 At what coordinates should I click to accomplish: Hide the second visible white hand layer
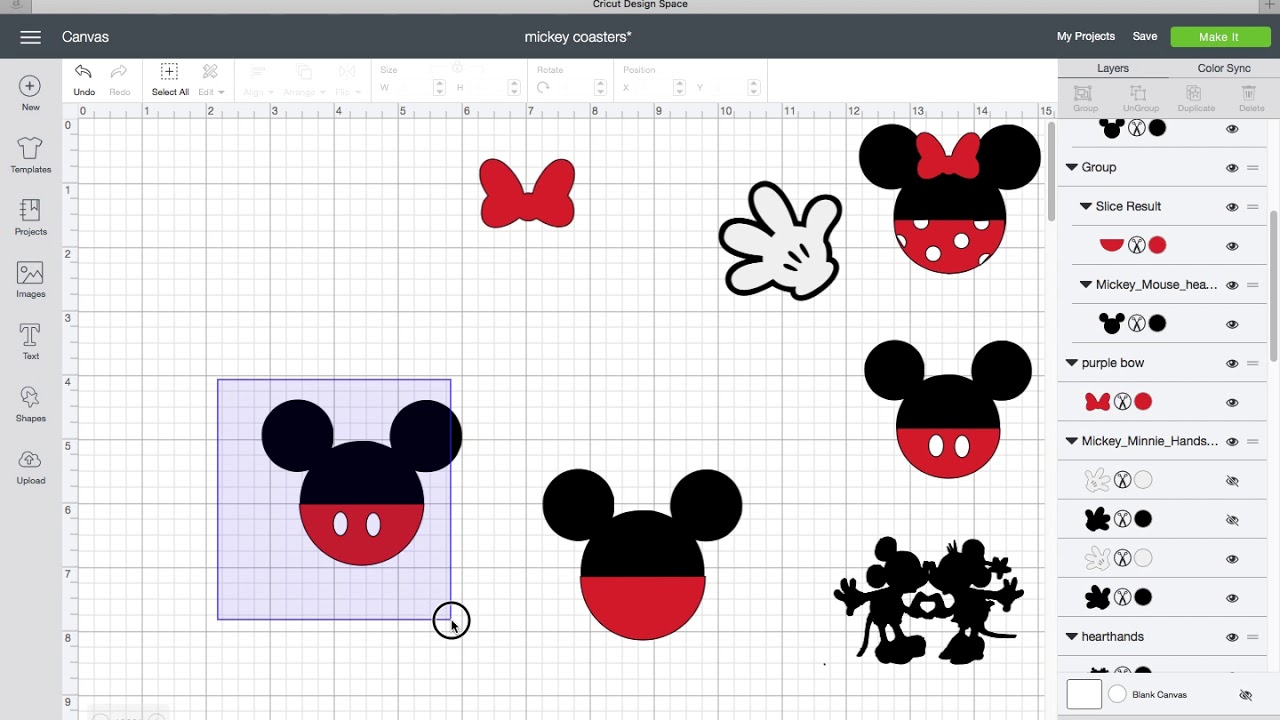click(x=1232, y=559)
